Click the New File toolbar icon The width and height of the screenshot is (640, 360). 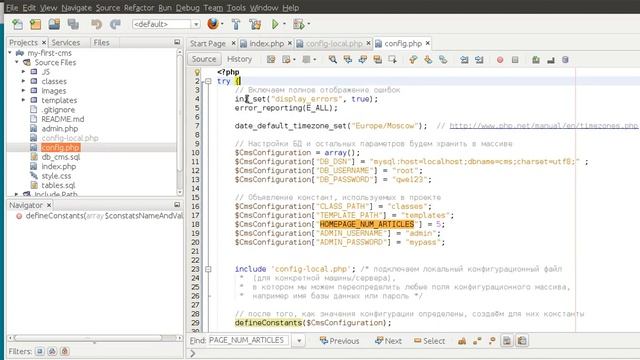tap(17, 24)
